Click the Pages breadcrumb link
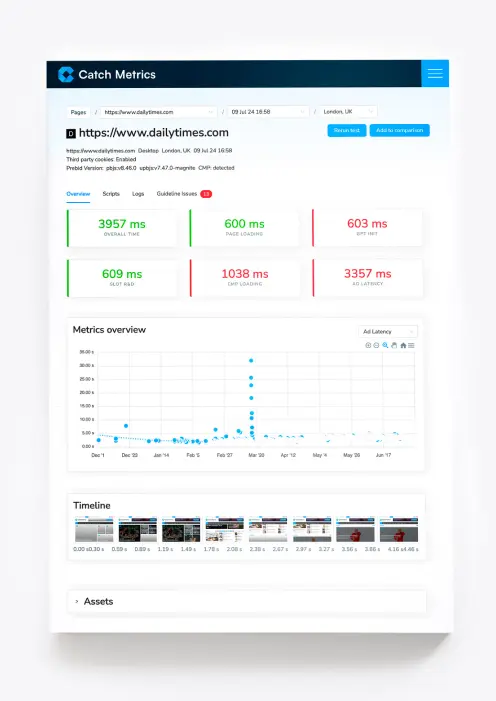The height and width of the screenshot is (701, 496). pos(78,112)
